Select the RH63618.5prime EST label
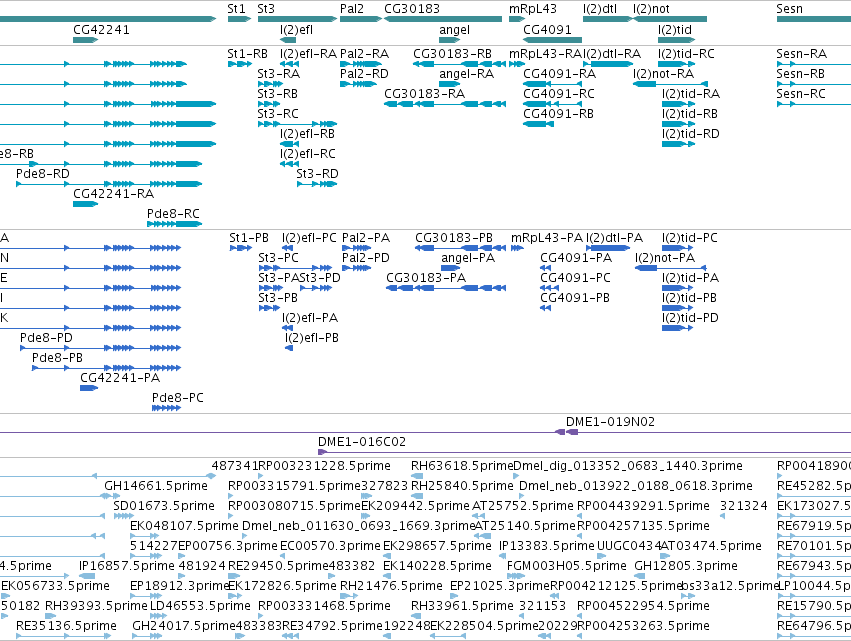Image resolution: width=851 pixels, height=641 pixels. (x=462, y=466)
